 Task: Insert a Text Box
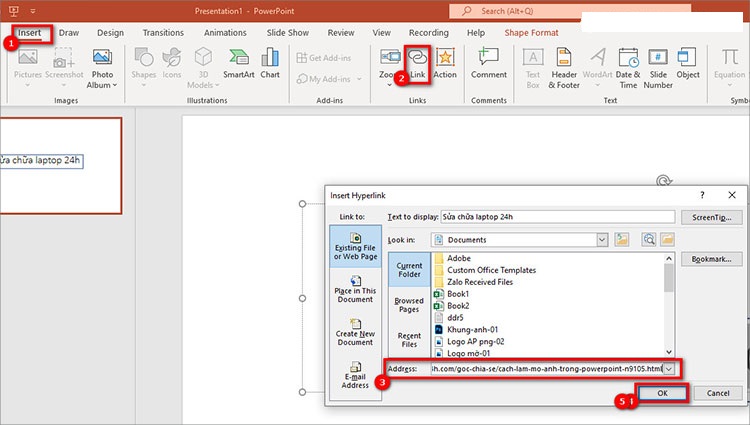pyautogui.click(x=533, y=68)
